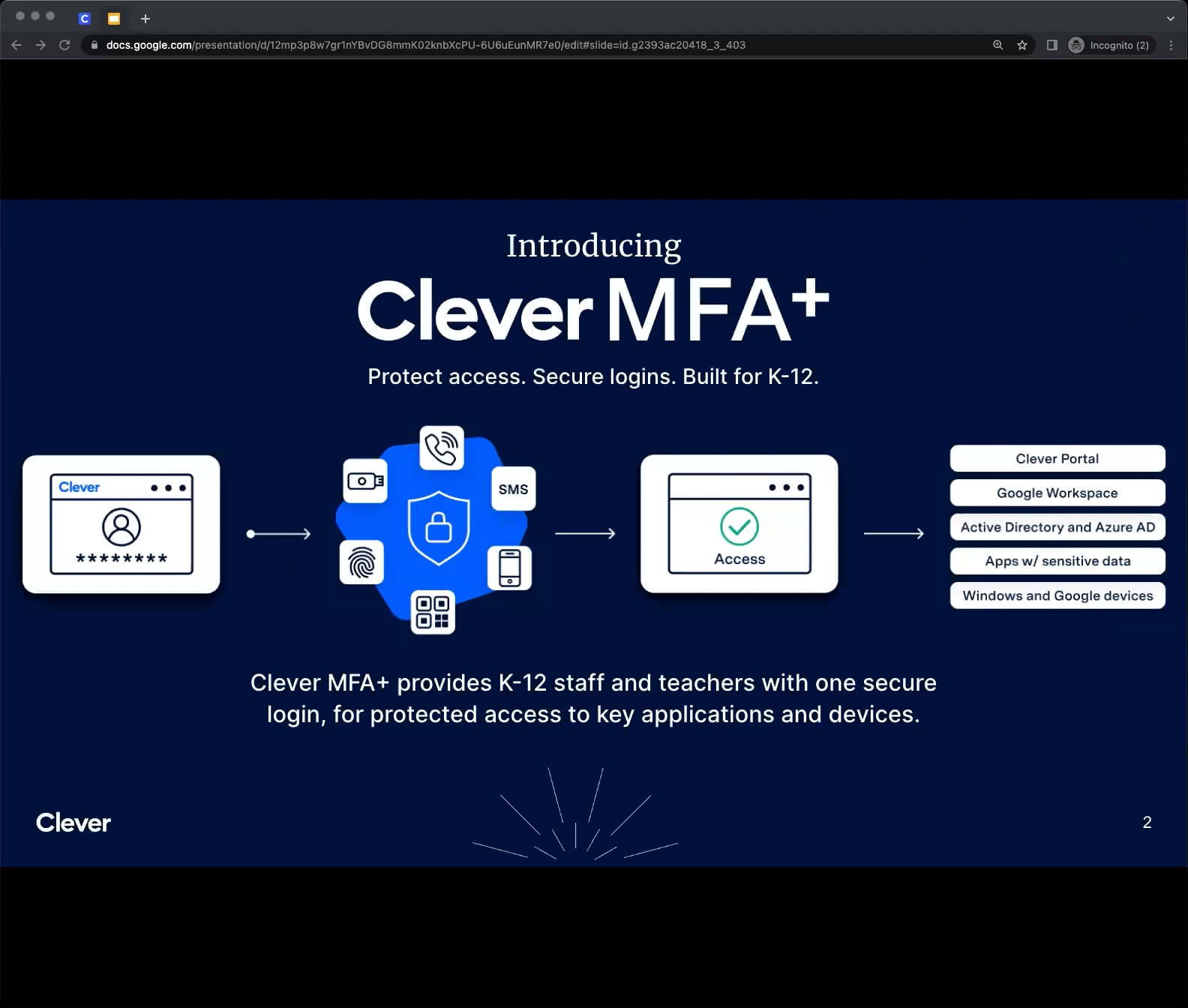Open a new tab with the plus button
1188x1008 pixels.
(x=145, y=19)
